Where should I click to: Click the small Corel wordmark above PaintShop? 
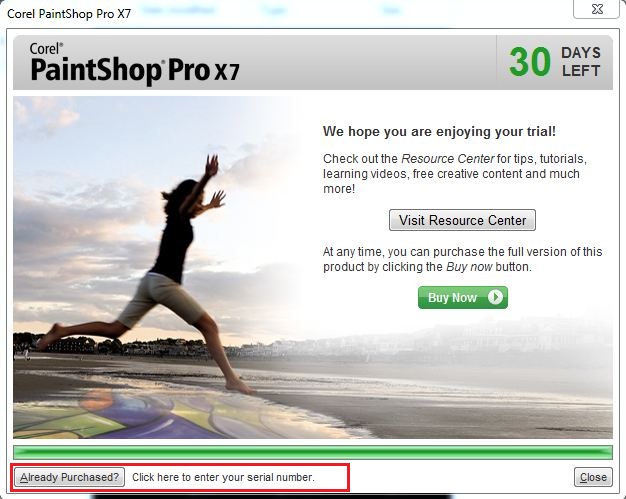pos(46,49)
